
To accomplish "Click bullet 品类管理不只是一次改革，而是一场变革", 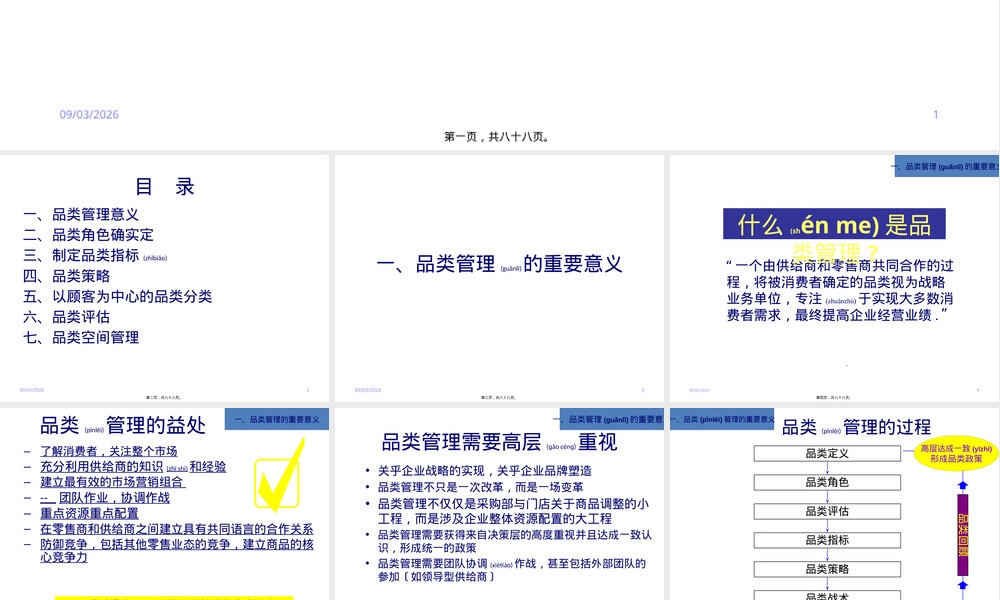I will pos(480,487).
